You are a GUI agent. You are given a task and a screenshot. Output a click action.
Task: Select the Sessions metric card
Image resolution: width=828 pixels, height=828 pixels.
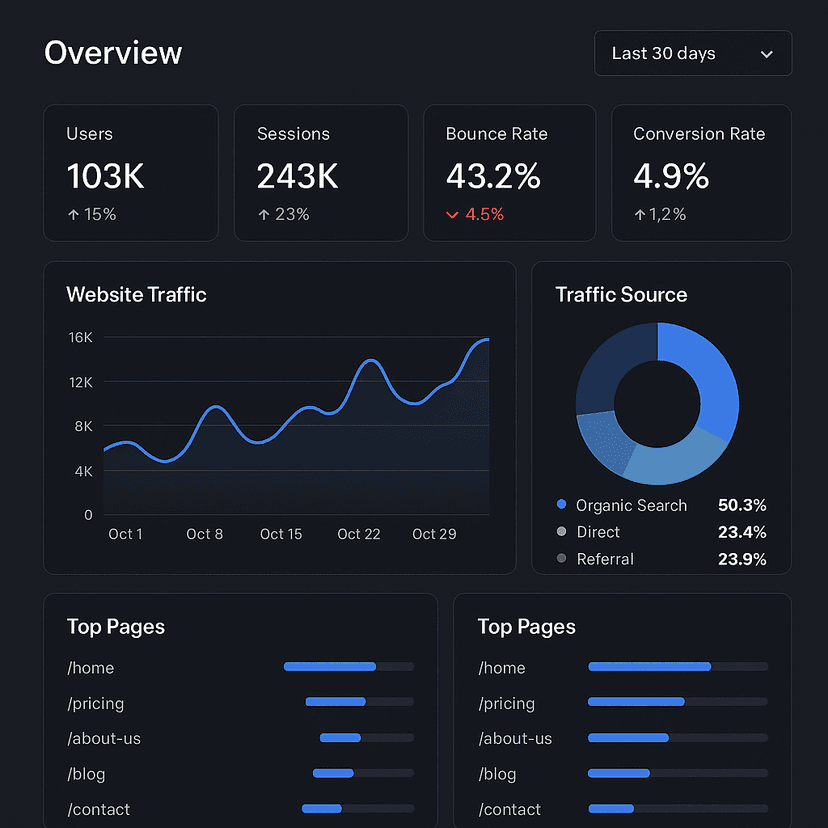click(x=321, y=173)
